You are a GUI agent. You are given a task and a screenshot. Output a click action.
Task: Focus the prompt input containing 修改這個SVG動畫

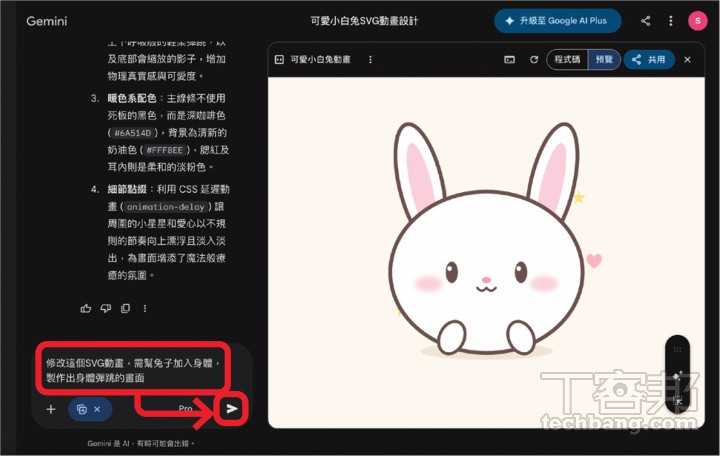[133, 370]
